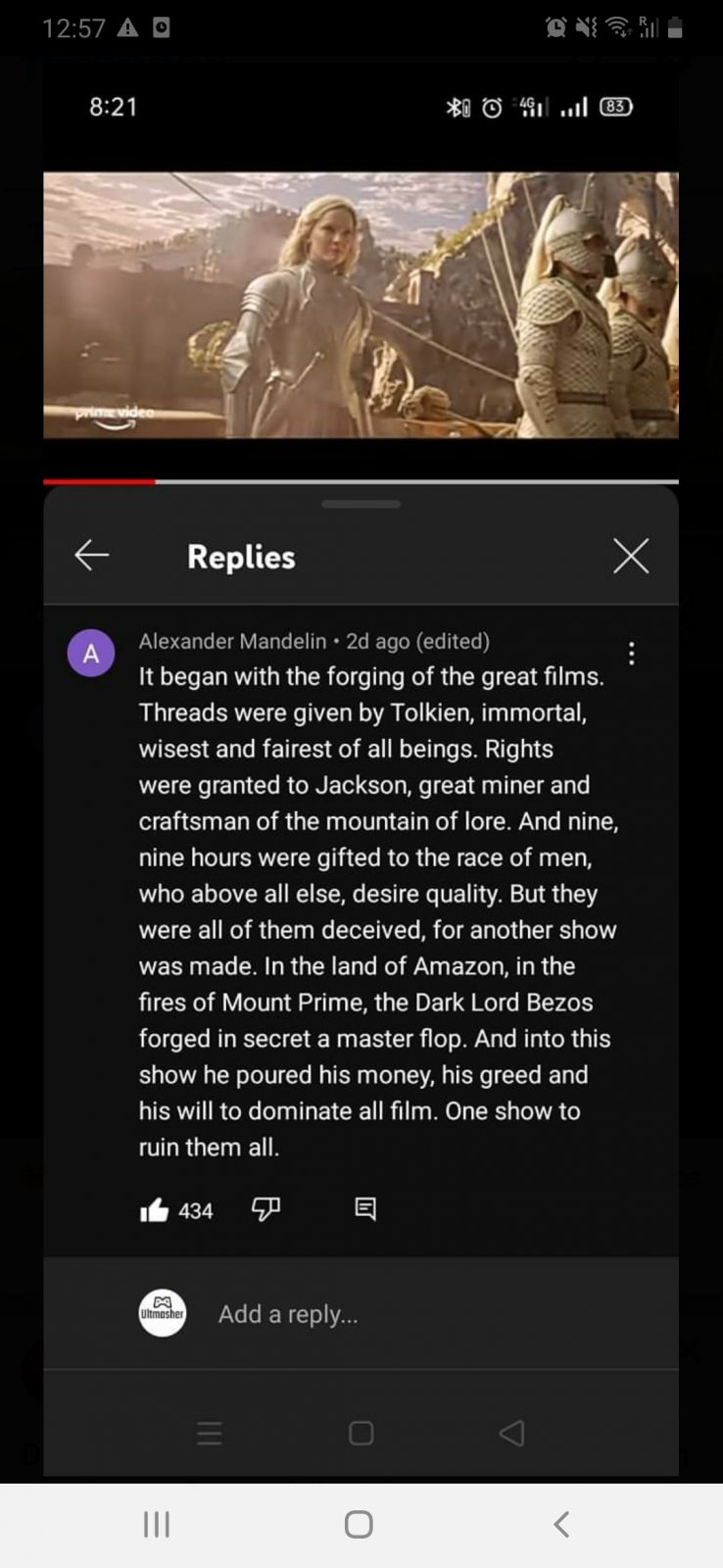Image resolution: width=723 pixels, height=1568 pixels.
Task: Open Alexander Mandelin's avatar profile
Action: coord(91,654)
